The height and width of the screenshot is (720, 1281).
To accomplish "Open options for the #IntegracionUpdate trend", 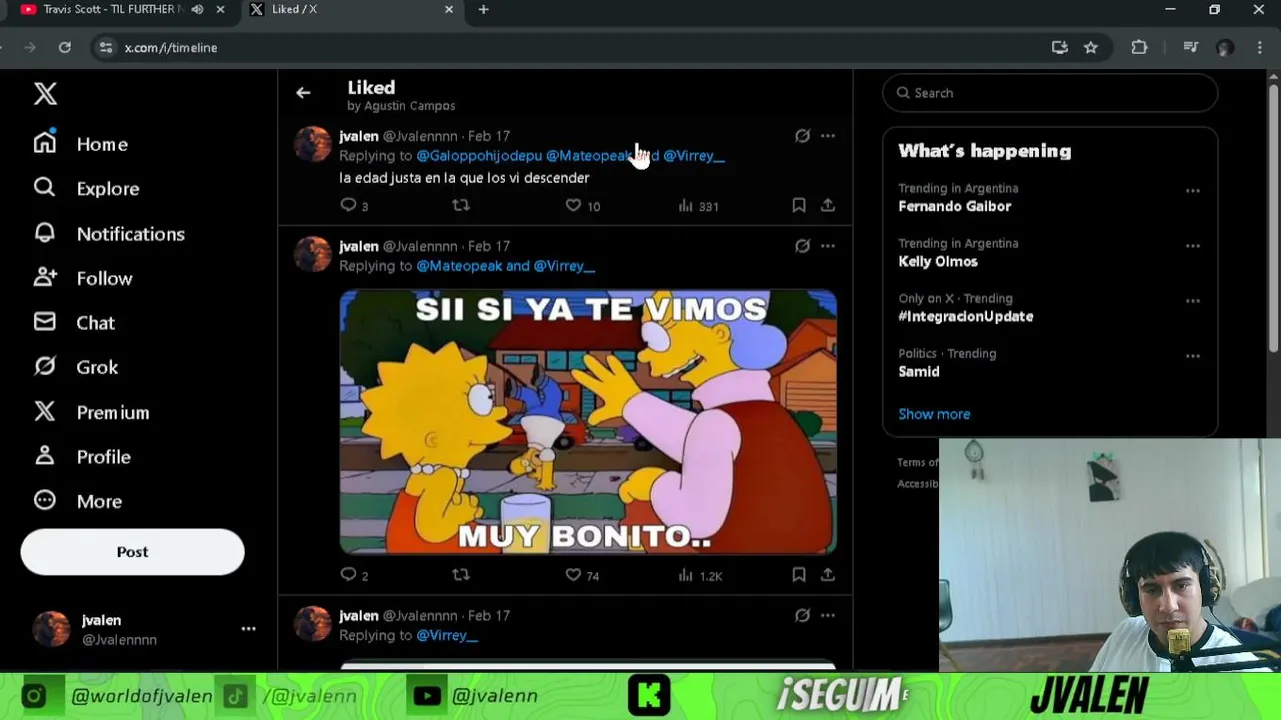I will [1193, 301].
